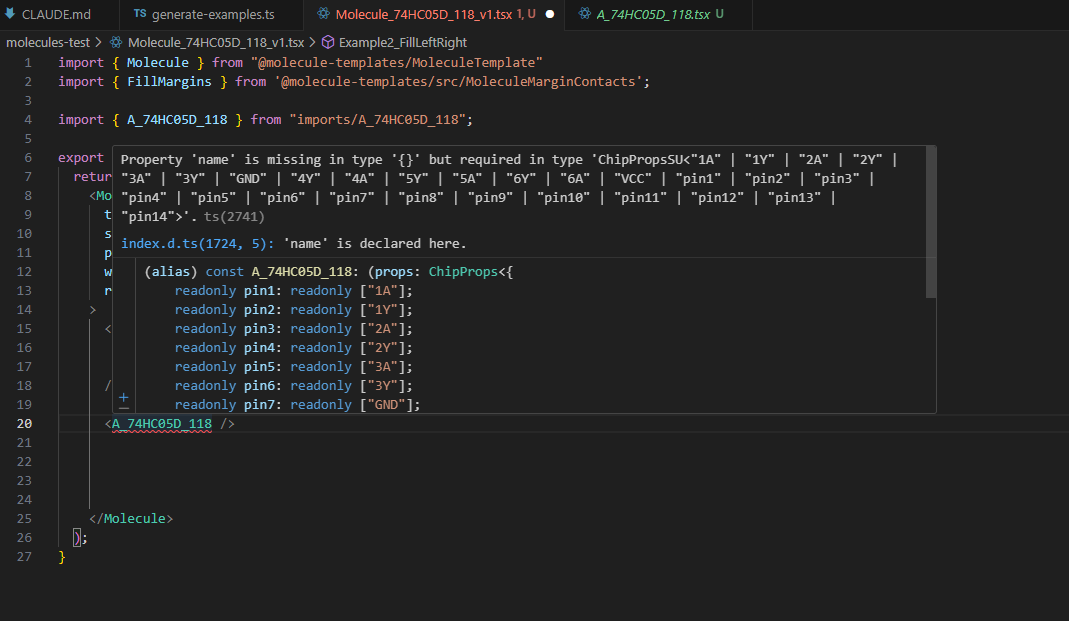The height and width of the screenshot is (621, 1069).
Task: Click the unsaved-changes dot on the active tab
Action: 549,15
